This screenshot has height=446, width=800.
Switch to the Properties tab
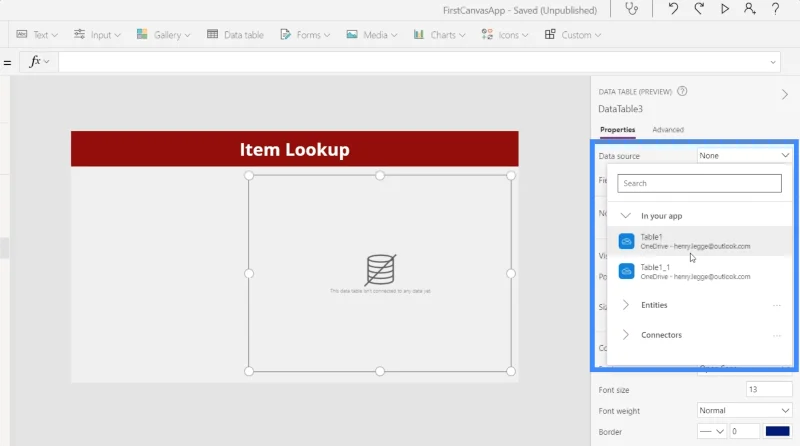617,130
